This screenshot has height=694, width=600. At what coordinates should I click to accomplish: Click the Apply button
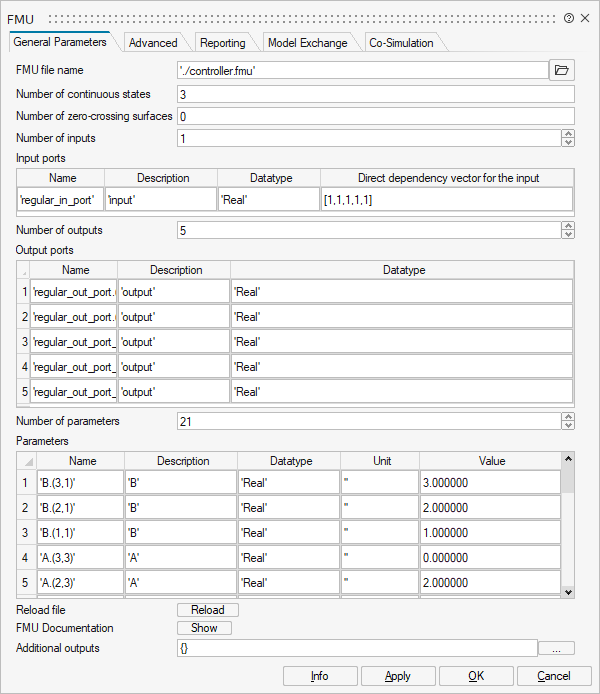(398, 676)
